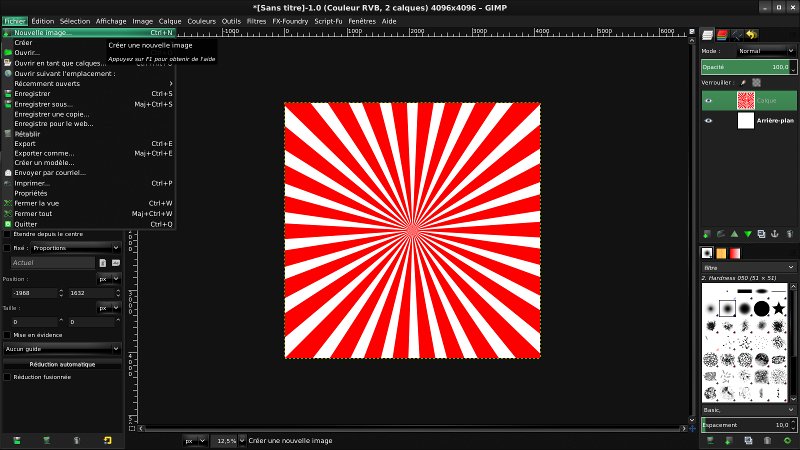The width and height of the screenshot is (800, 450).
Task: Choose 'Imprimer...' from the menu
Action: point(89,183)
